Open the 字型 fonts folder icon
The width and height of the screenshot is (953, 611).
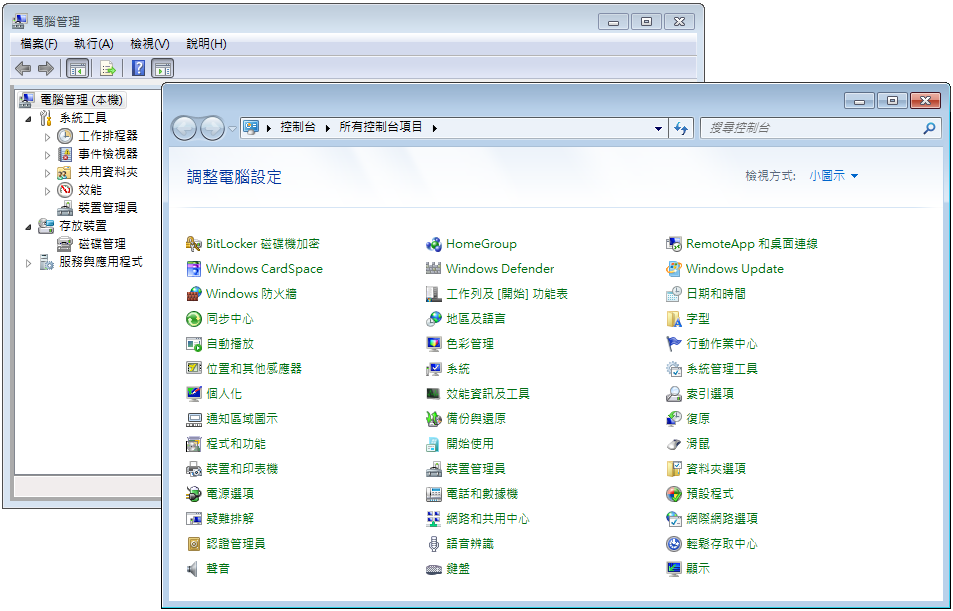[673, 319]
